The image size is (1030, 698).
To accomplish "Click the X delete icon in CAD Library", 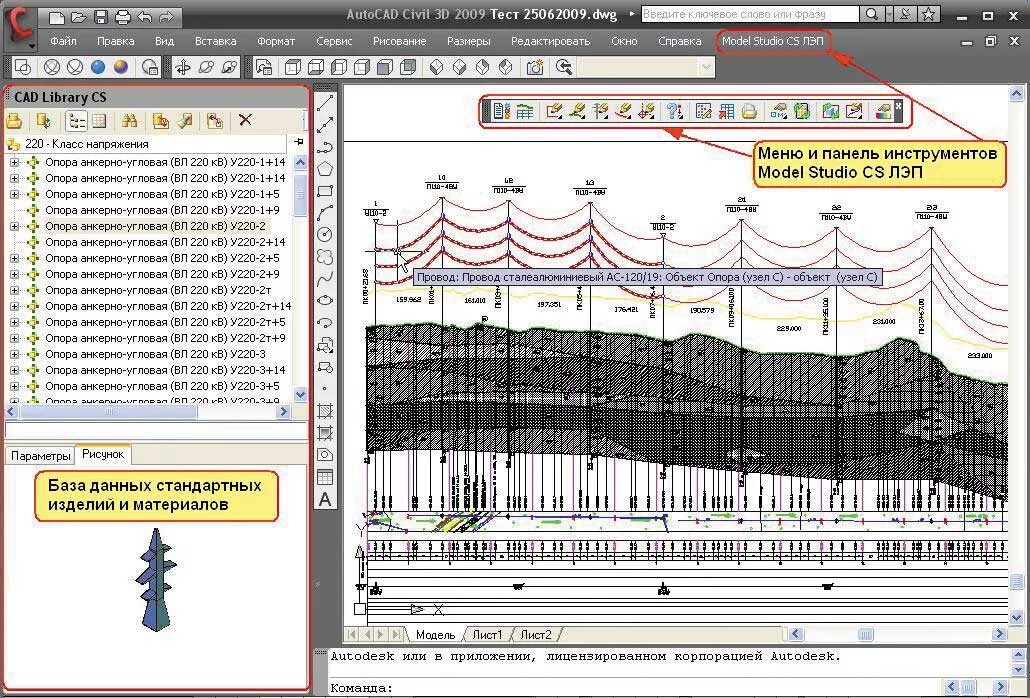I will tap(245, 120).
